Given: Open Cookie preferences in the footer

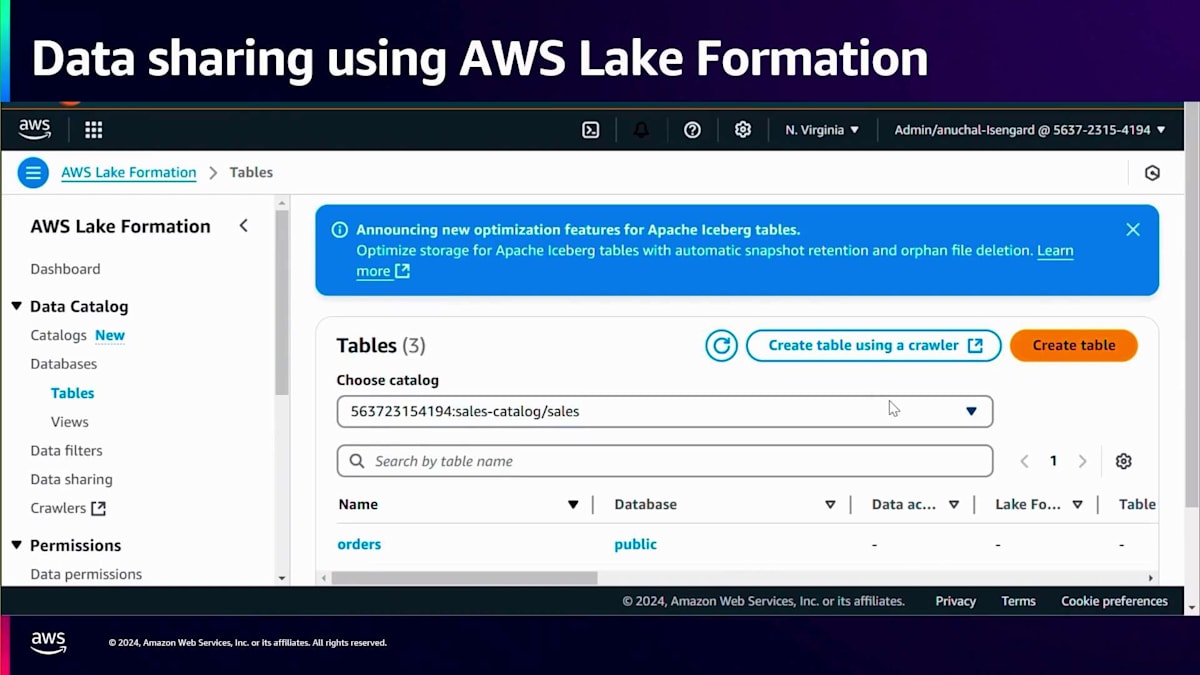Looking at the screenshot, I should 1114,601.
